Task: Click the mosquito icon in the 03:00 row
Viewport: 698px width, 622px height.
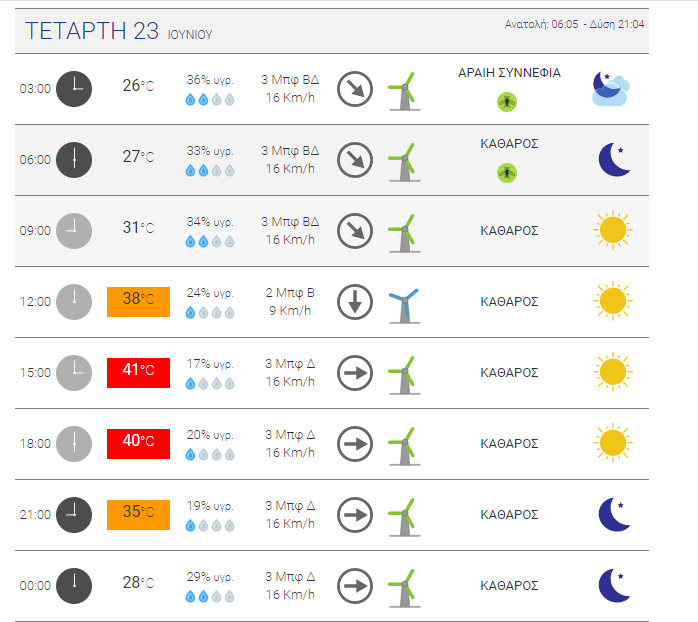Action: [507, 102]
